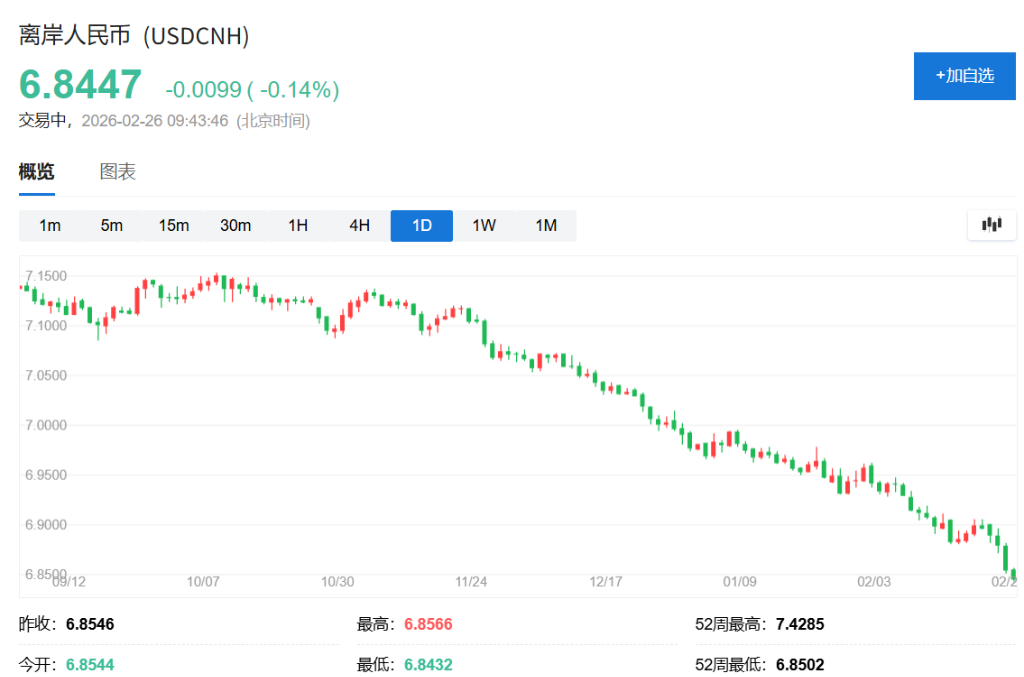
Task: Select the 4H timeframe
Action: point(360,225)
